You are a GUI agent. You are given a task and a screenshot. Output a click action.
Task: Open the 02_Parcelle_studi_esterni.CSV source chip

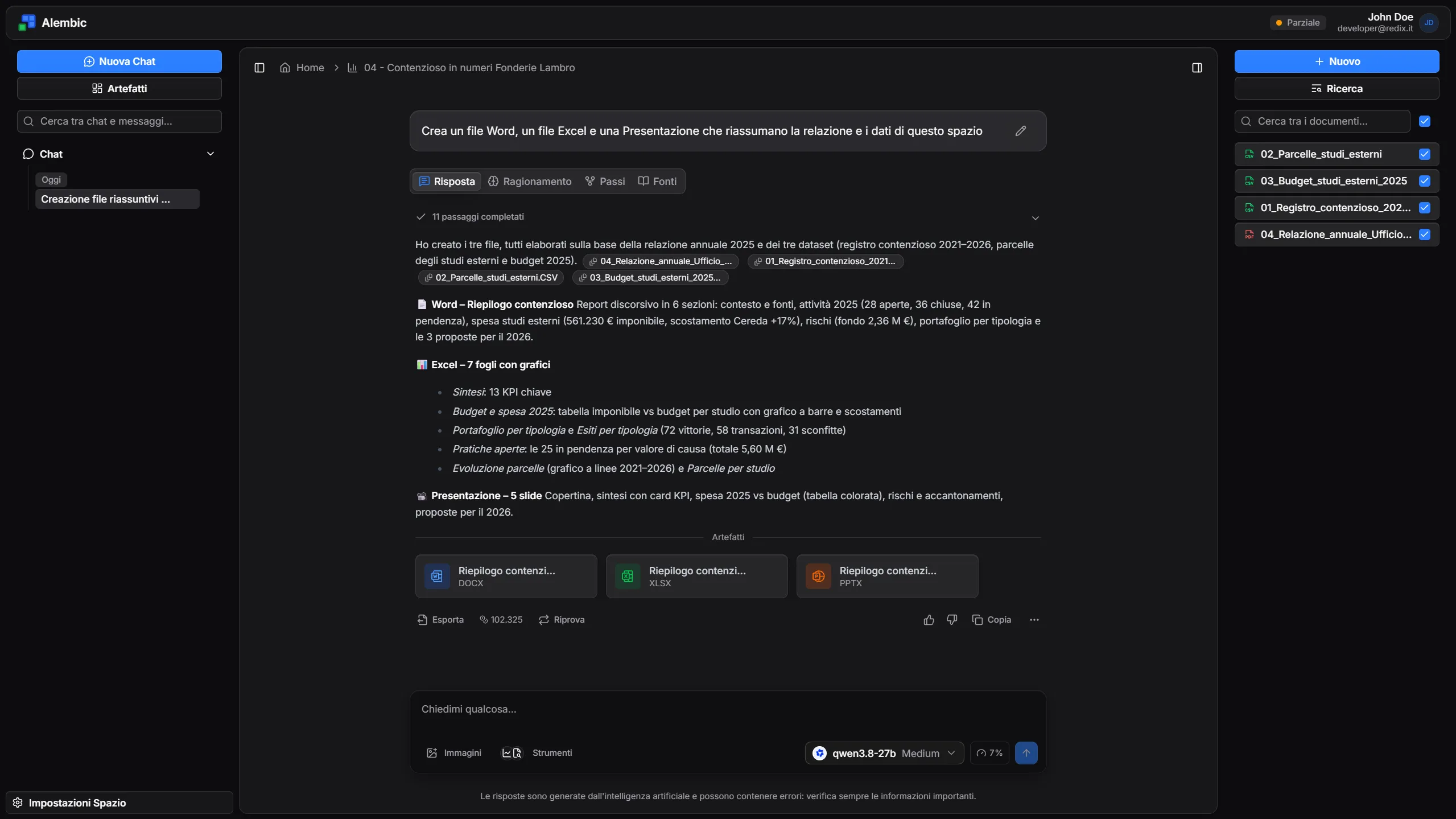point(492,278)
